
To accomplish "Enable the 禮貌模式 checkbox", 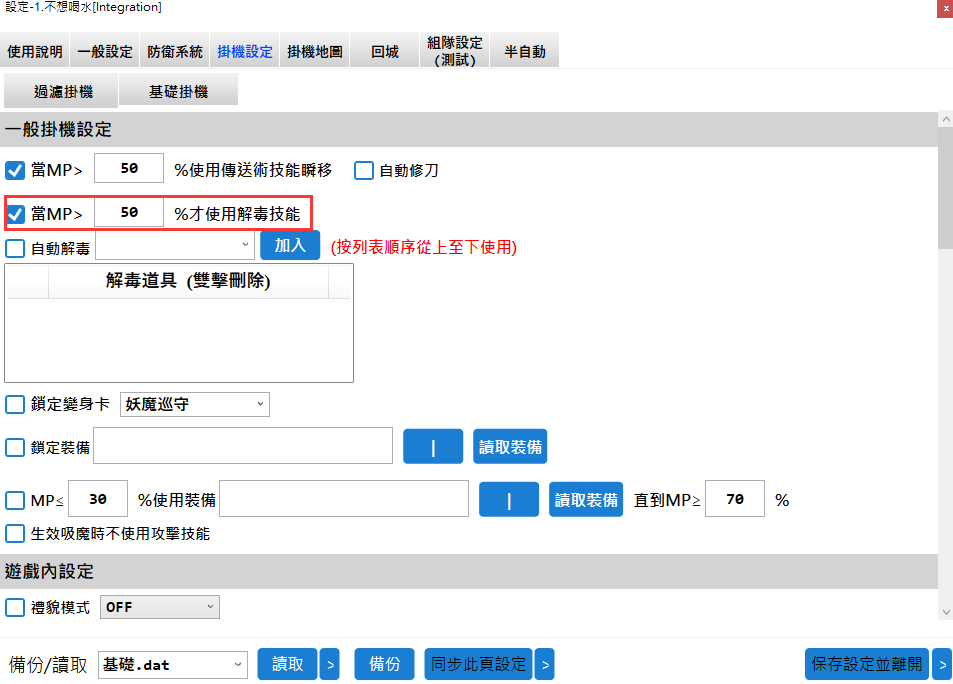I will [x=15, y=607].
